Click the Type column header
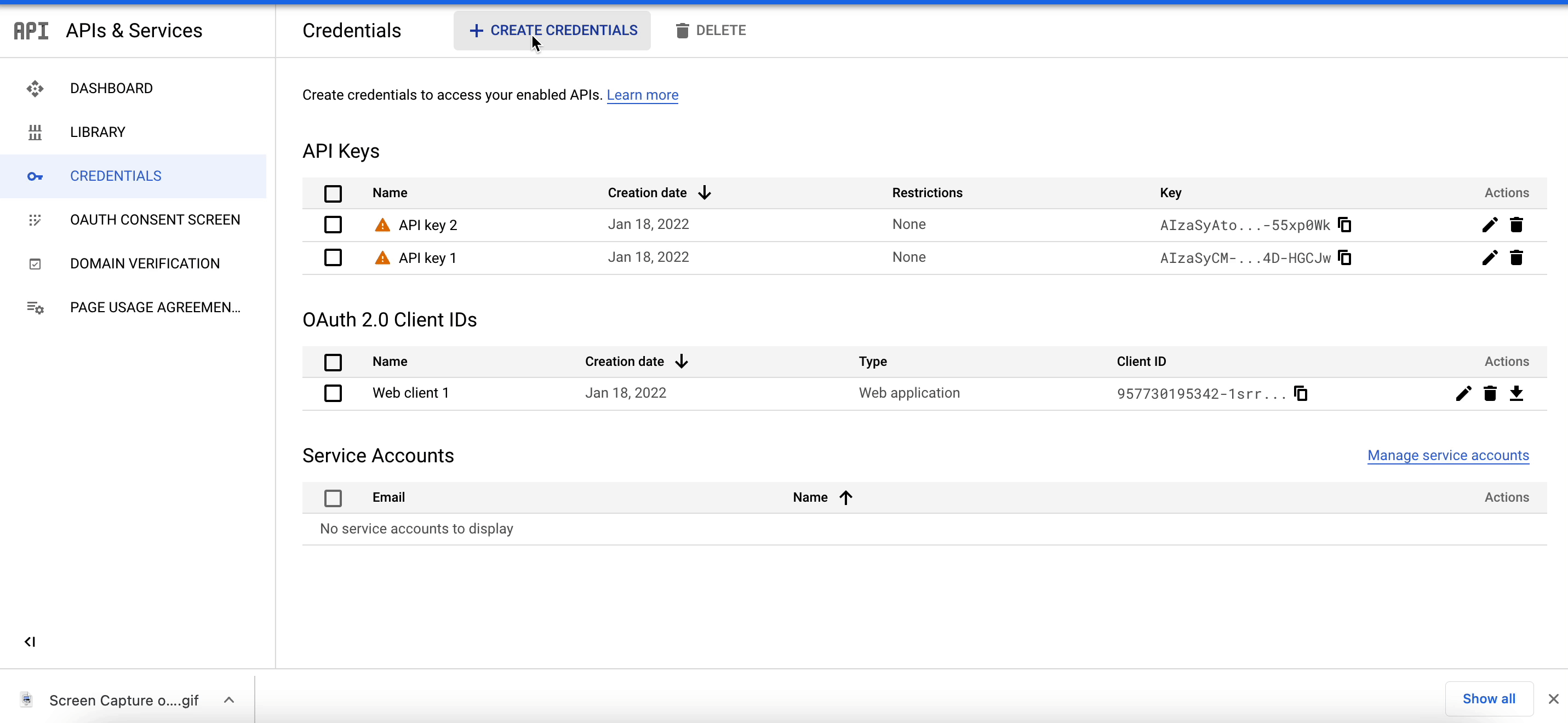The image size is (1568, 723). point(872,361)
